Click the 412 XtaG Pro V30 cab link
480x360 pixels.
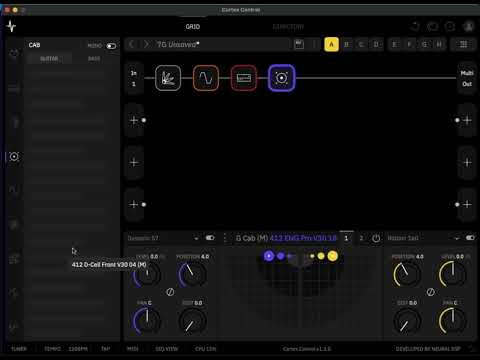[x=303, y=238]
